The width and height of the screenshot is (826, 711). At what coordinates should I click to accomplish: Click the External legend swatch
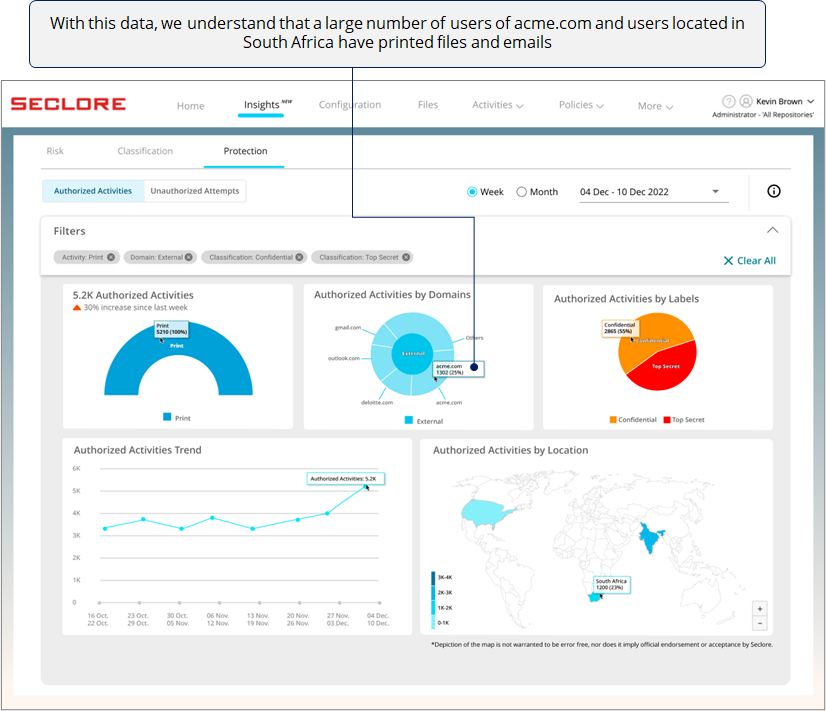click(408, 420)
